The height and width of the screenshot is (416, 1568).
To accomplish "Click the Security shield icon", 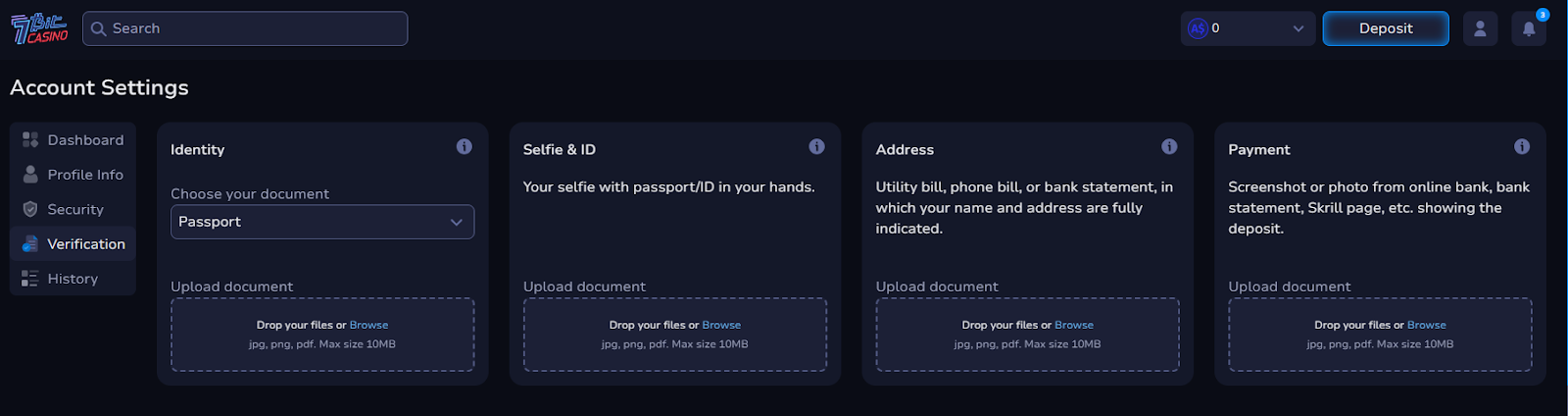I will click(x=30, y=209).
